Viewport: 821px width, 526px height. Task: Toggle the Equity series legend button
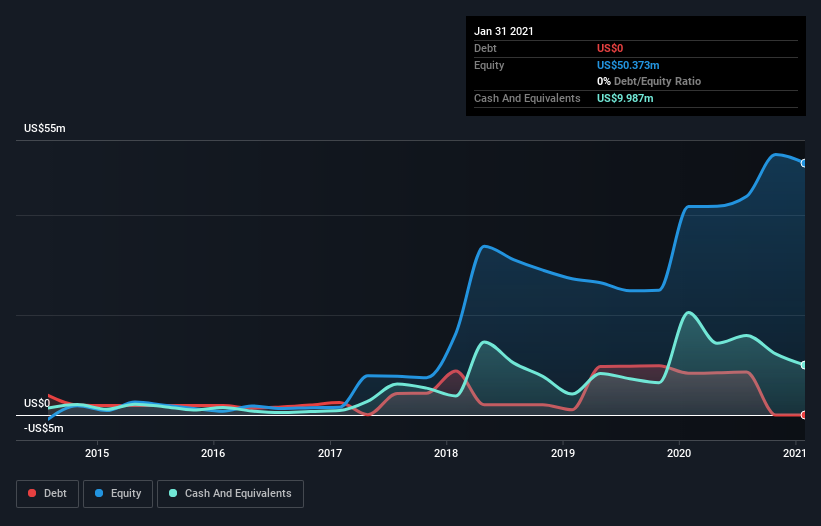[x=118, y=494]
